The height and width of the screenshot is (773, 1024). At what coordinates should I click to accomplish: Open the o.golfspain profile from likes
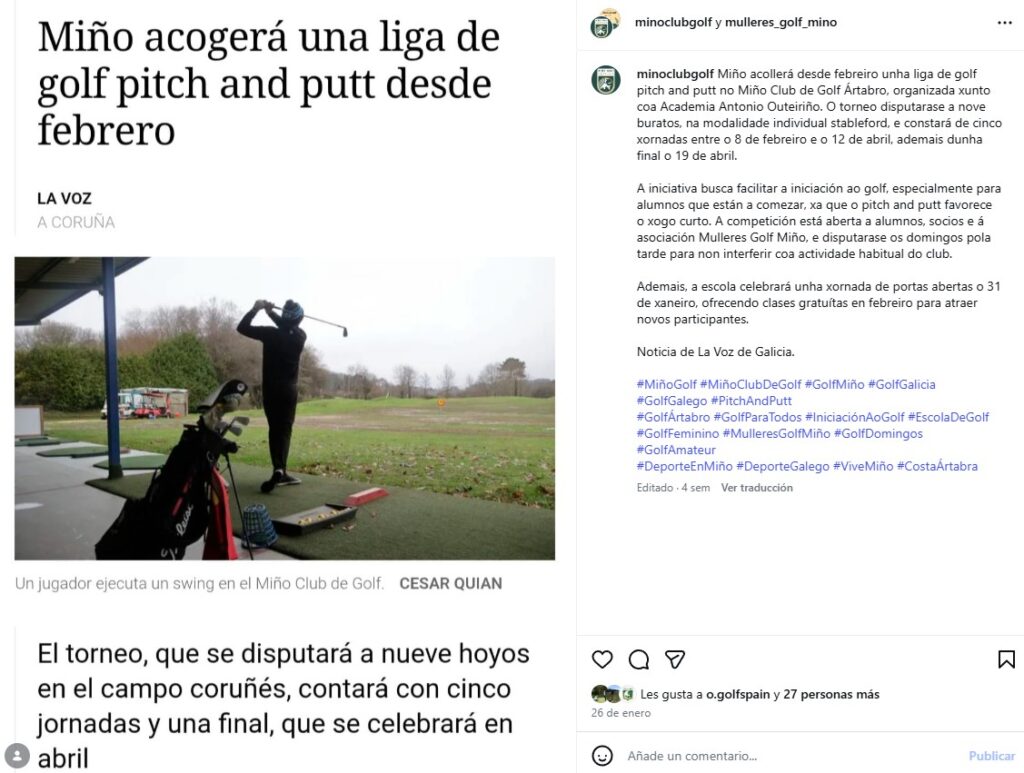point(738,695)
